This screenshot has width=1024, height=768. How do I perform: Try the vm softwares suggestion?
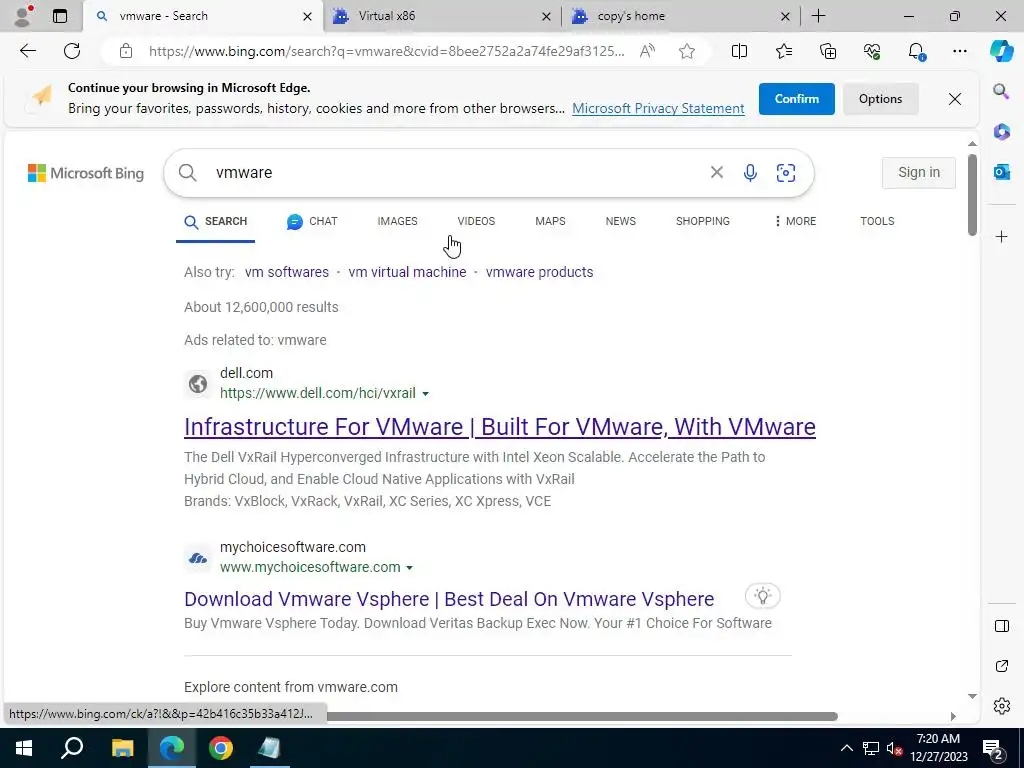point(287,272)
